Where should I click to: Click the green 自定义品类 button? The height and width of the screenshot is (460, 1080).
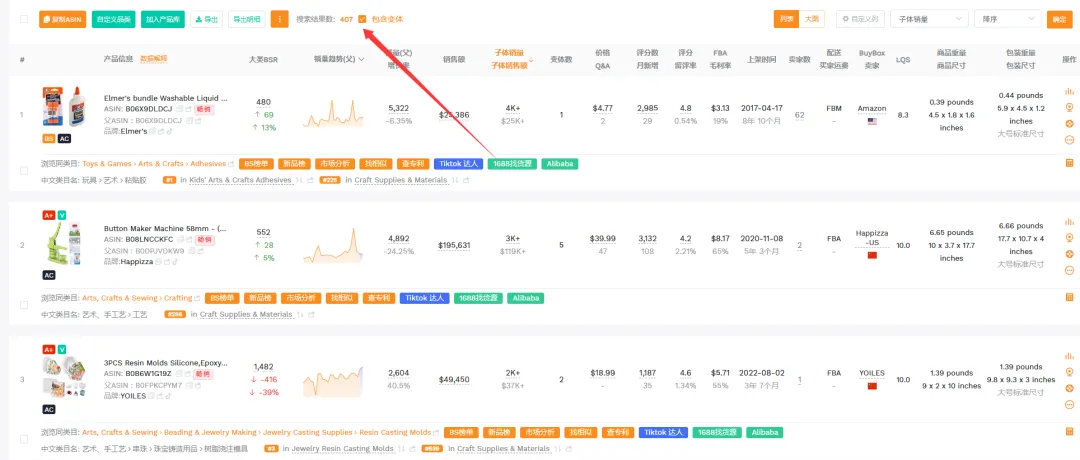(x=114, y=19)
